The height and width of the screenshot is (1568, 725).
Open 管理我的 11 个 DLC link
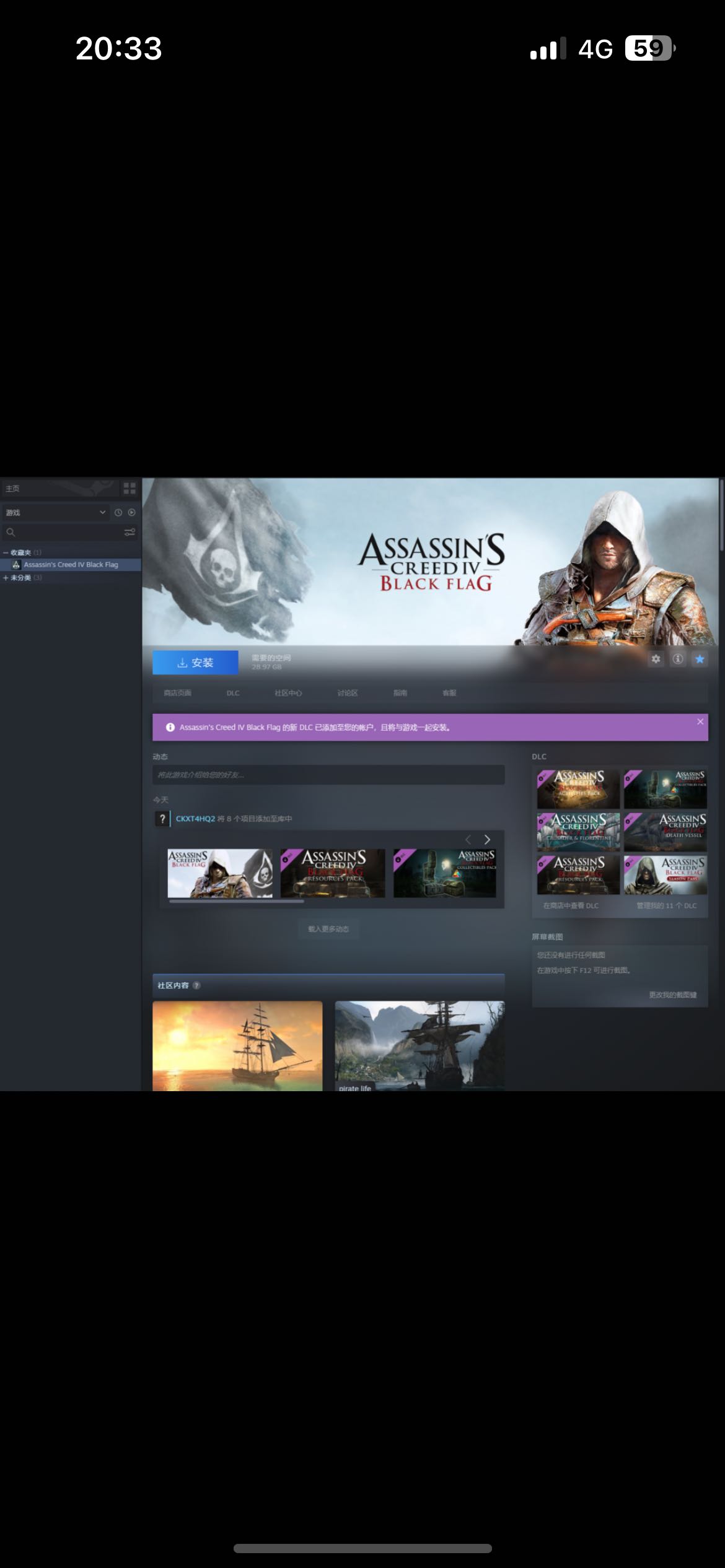click(x=667, y=905)
